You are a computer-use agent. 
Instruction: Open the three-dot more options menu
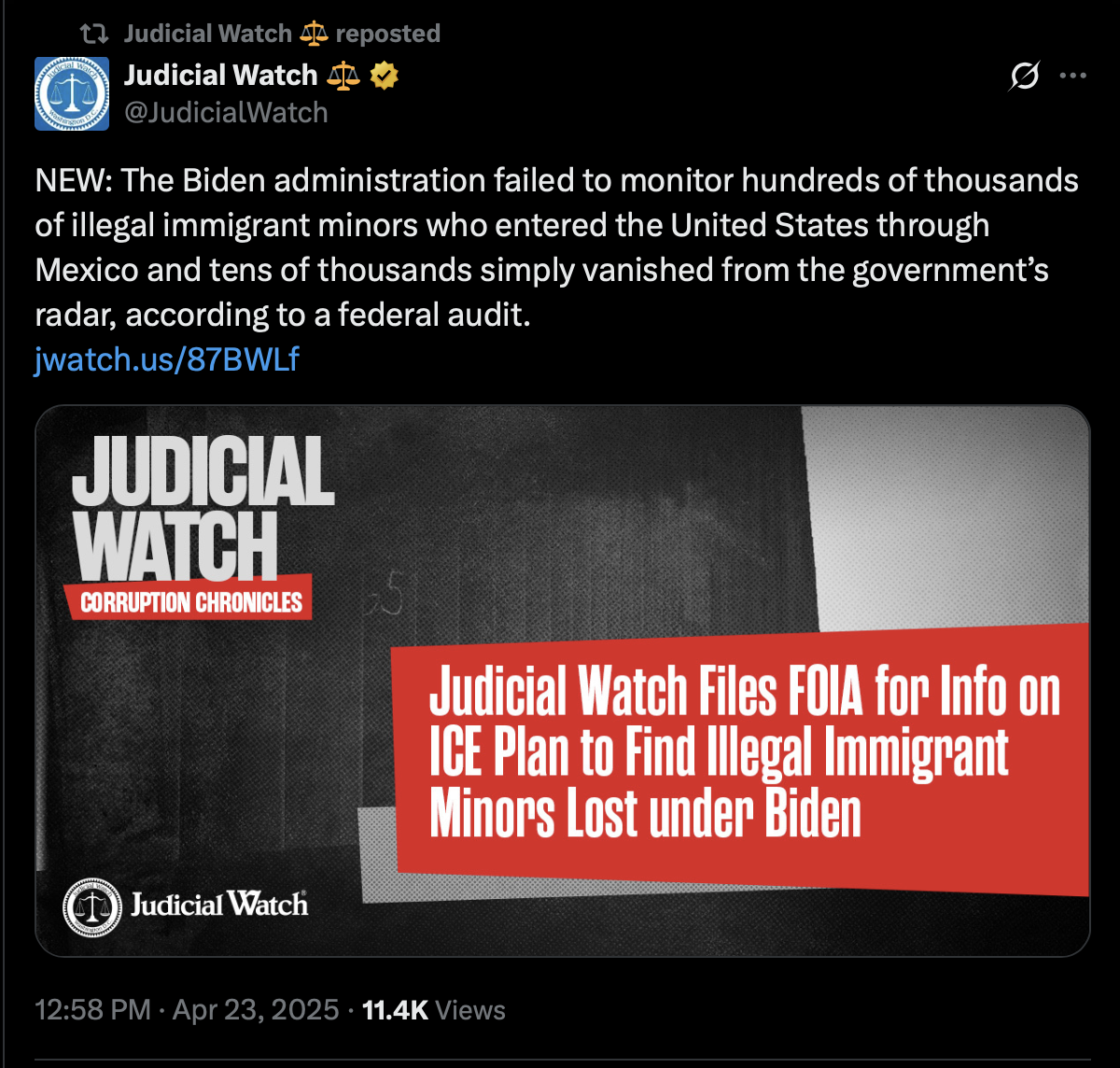1073,77
